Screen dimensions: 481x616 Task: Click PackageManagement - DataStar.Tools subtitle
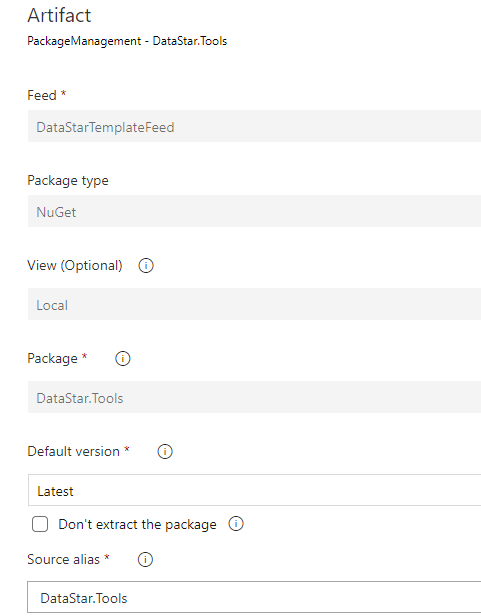tap(127, 41)
